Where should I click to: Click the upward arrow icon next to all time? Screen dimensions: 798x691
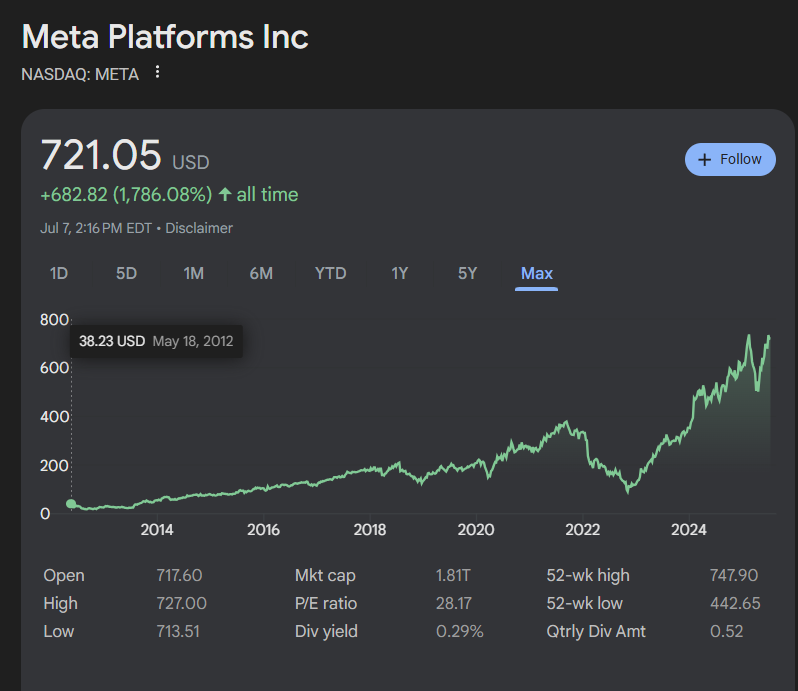point(225,194)
